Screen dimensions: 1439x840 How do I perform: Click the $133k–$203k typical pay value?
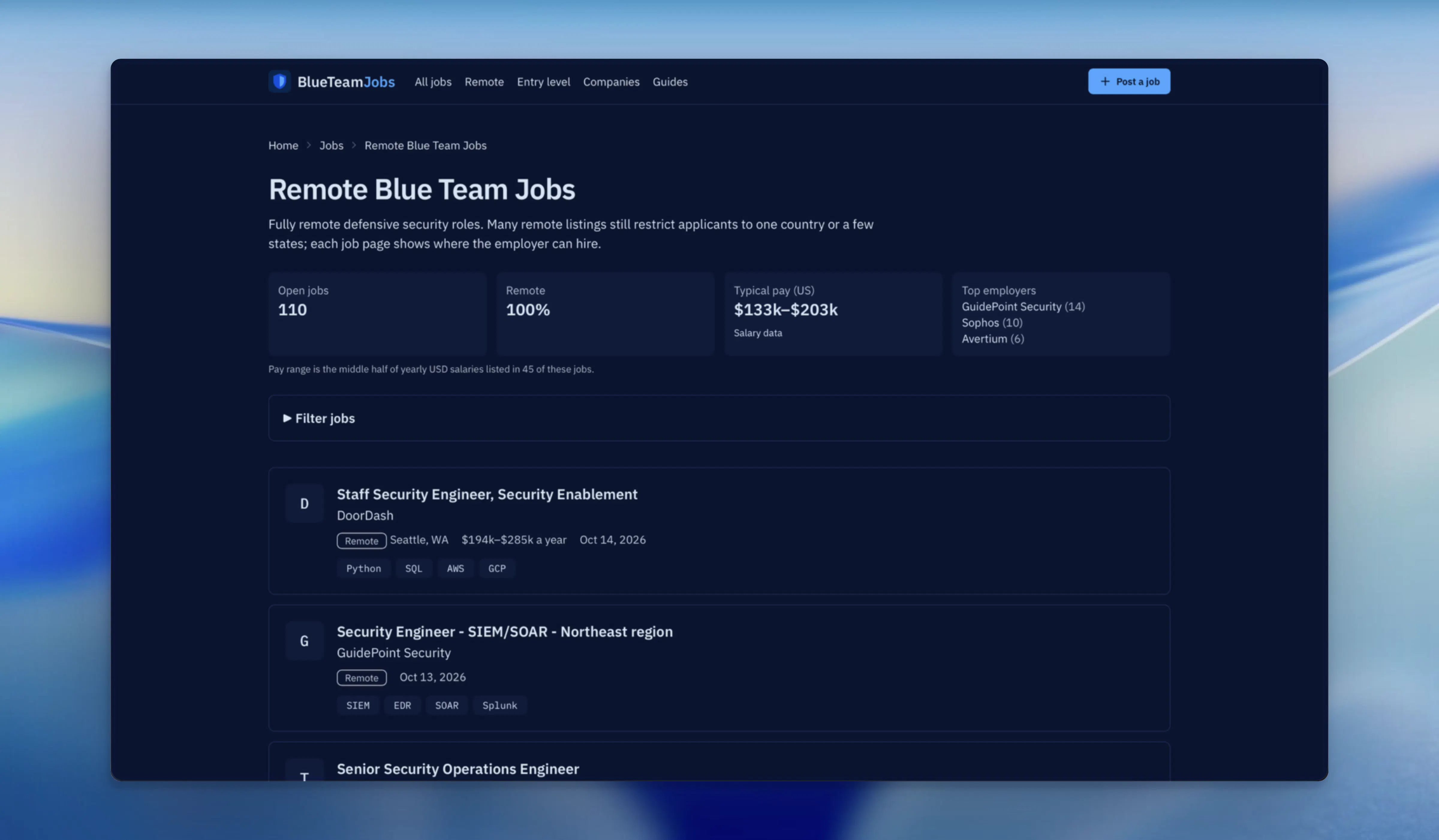pyautogui.click(x=786, y=309)
